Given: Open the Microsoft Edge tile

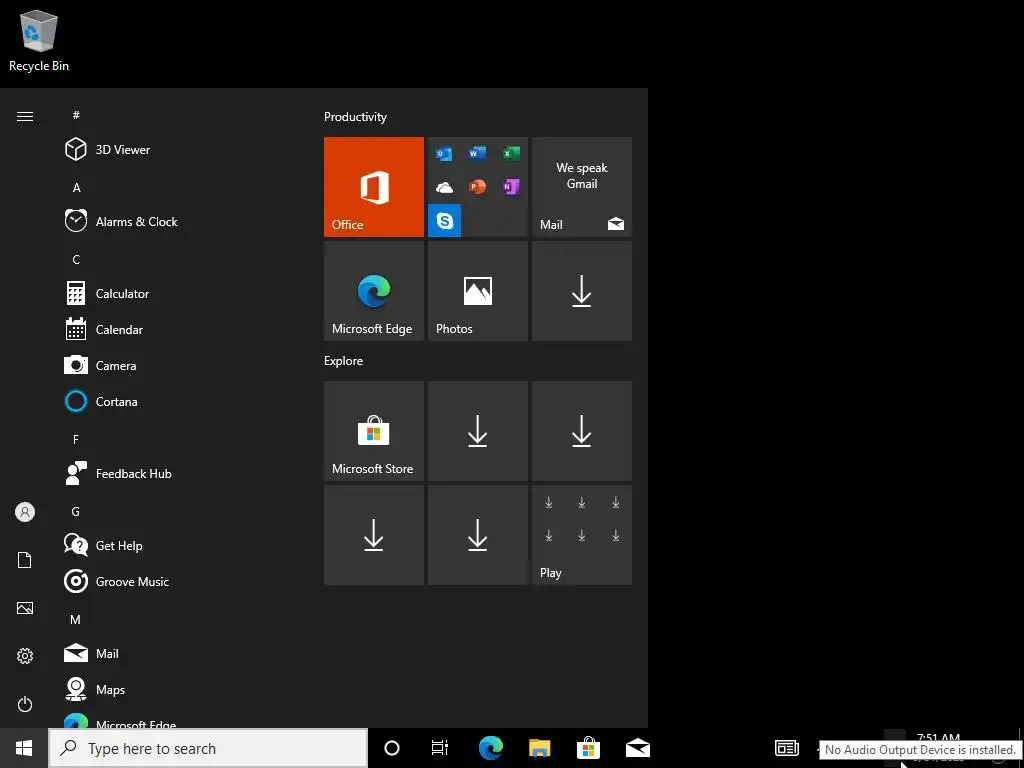Looking at the screenshot, I should (x=374, y=291).
